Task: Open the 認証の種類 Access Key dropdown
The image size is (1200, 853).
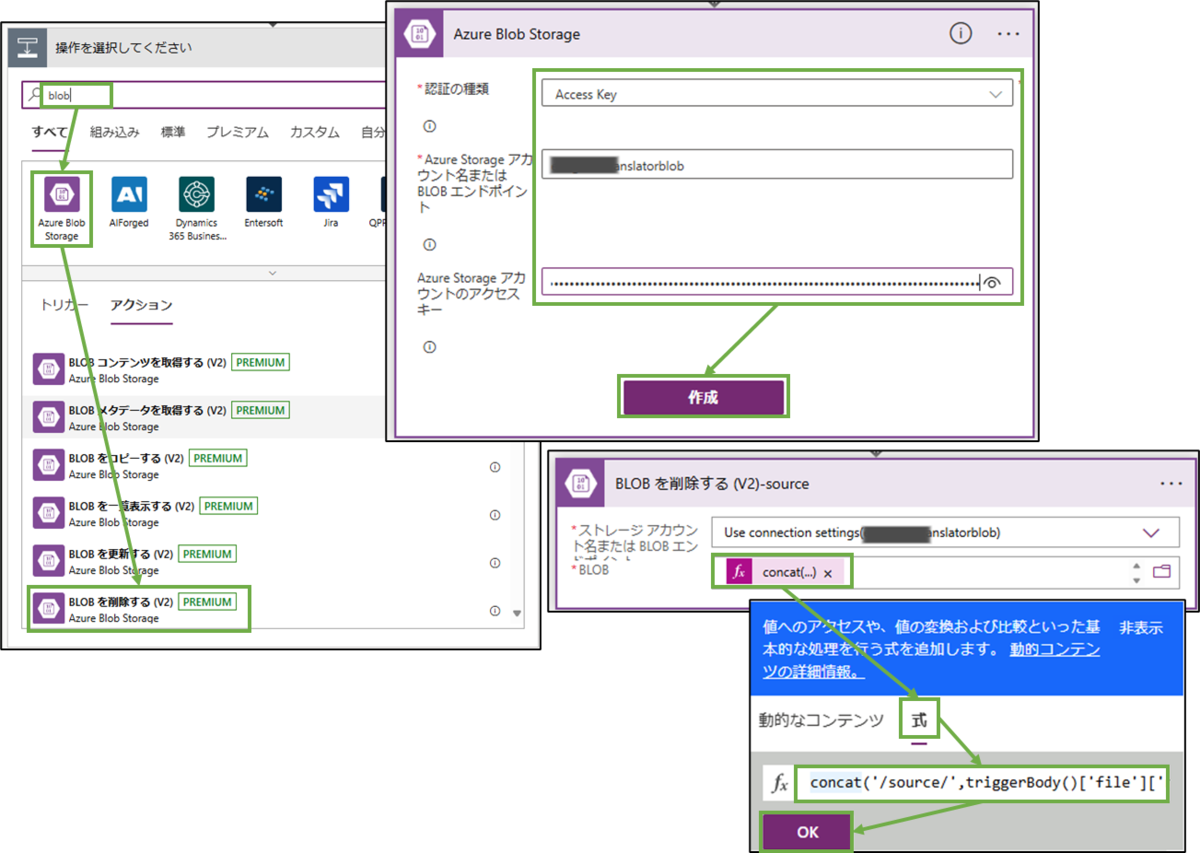Action: click(x=777, y=94)
